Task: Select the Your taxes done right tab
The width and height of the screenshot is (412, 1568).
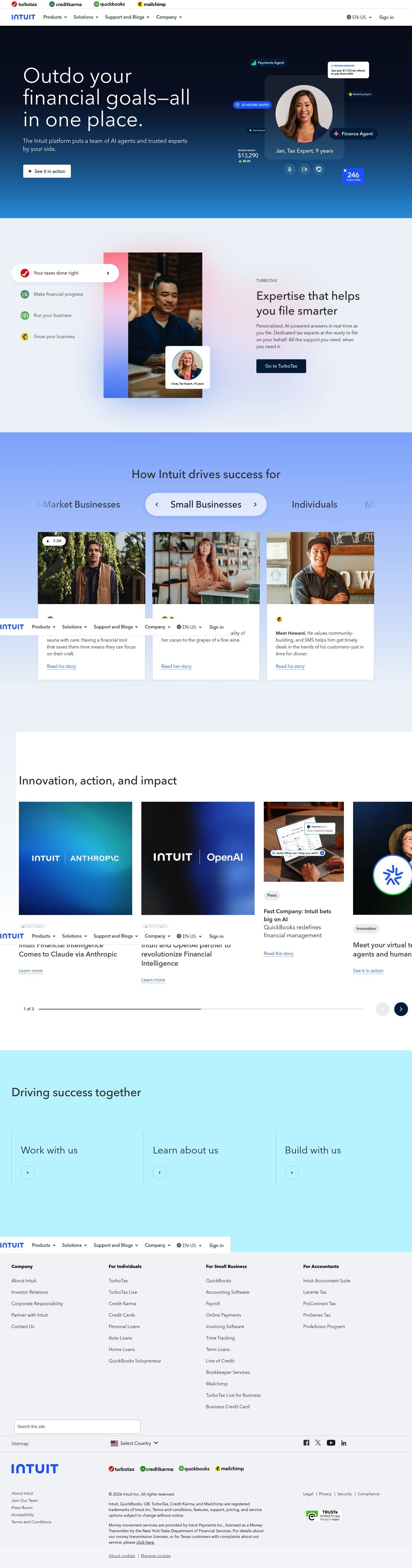Action: [65, 273]
